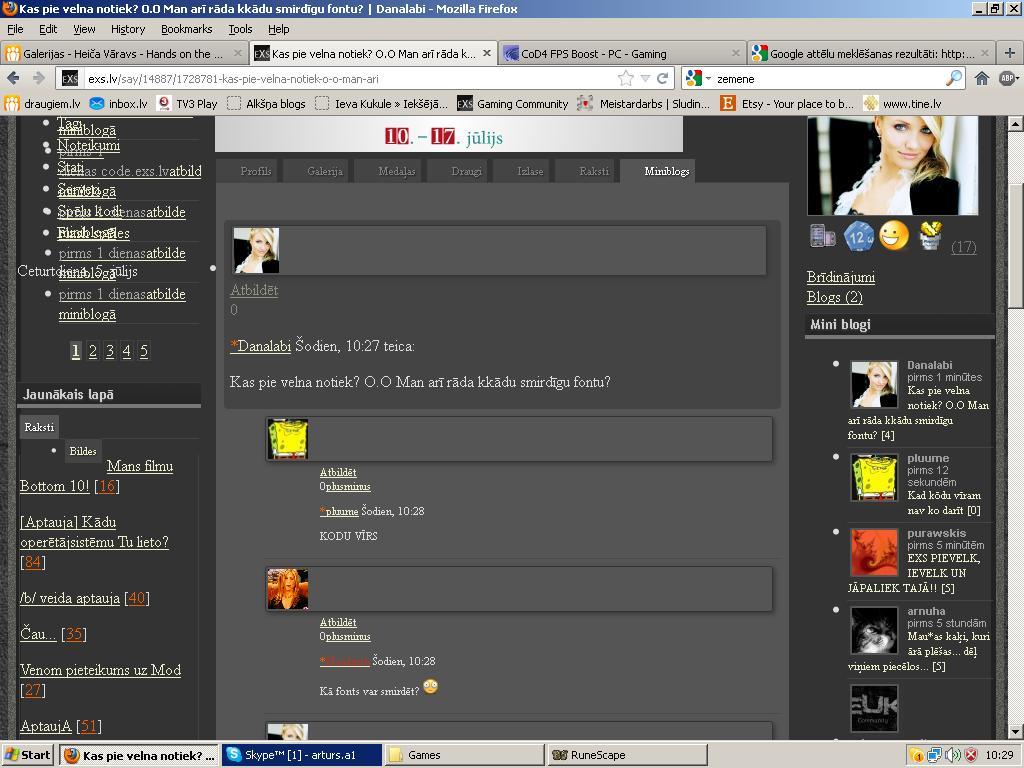1024x768 pixels.
Task: Click the mobile phone badge icon
Action: (822, 235)
